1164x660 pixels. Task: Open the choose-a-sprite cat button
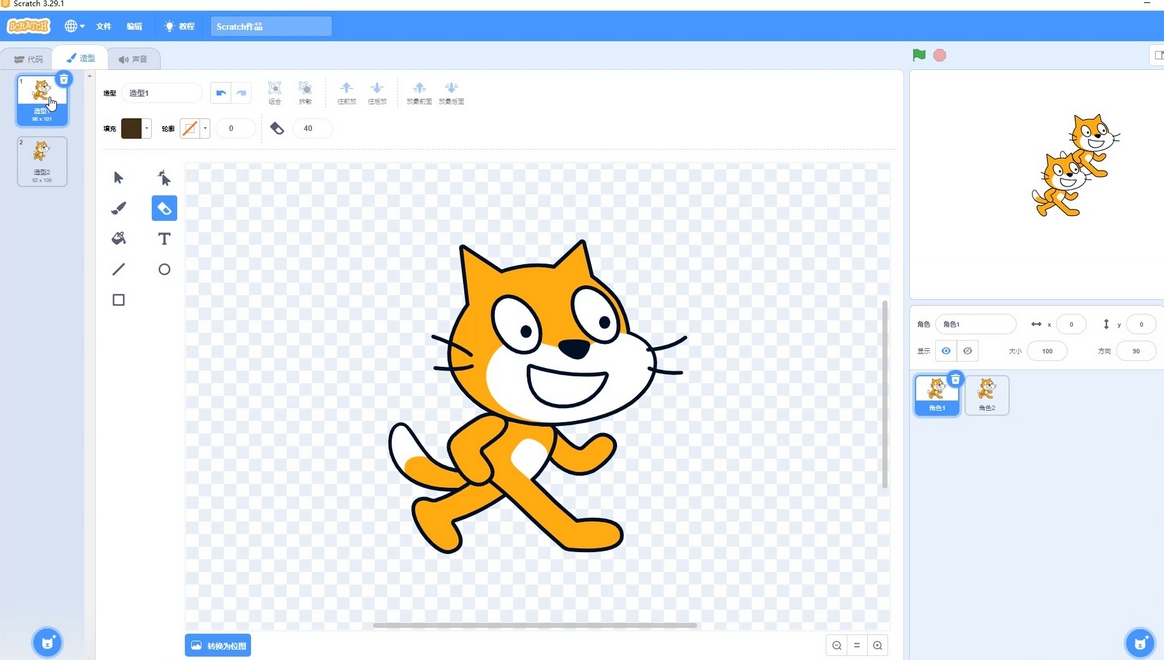click(x=1140, y=642)
